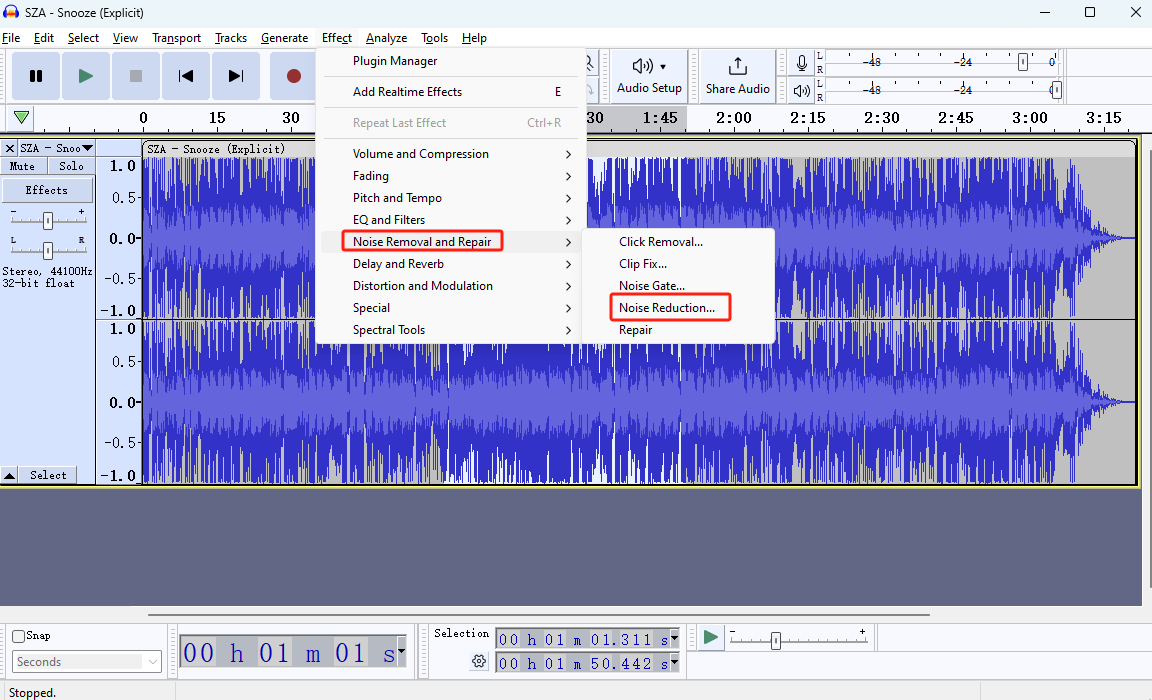Click the track Effects button
This screenshot has width=1152, height=700.
point(47,190)
